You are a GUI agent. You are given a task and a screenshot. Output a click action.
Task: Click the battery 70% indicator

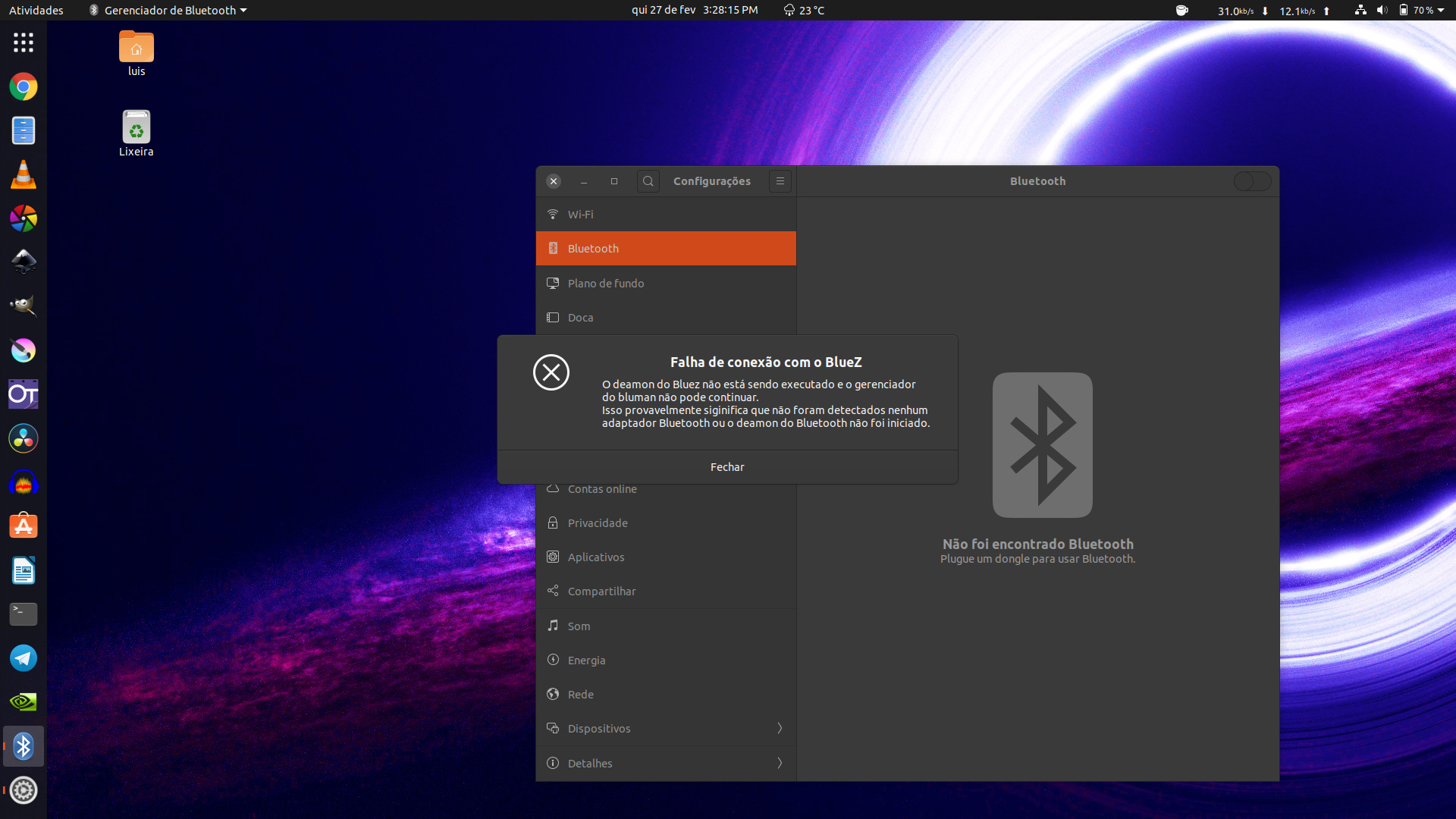(1417, 11)
